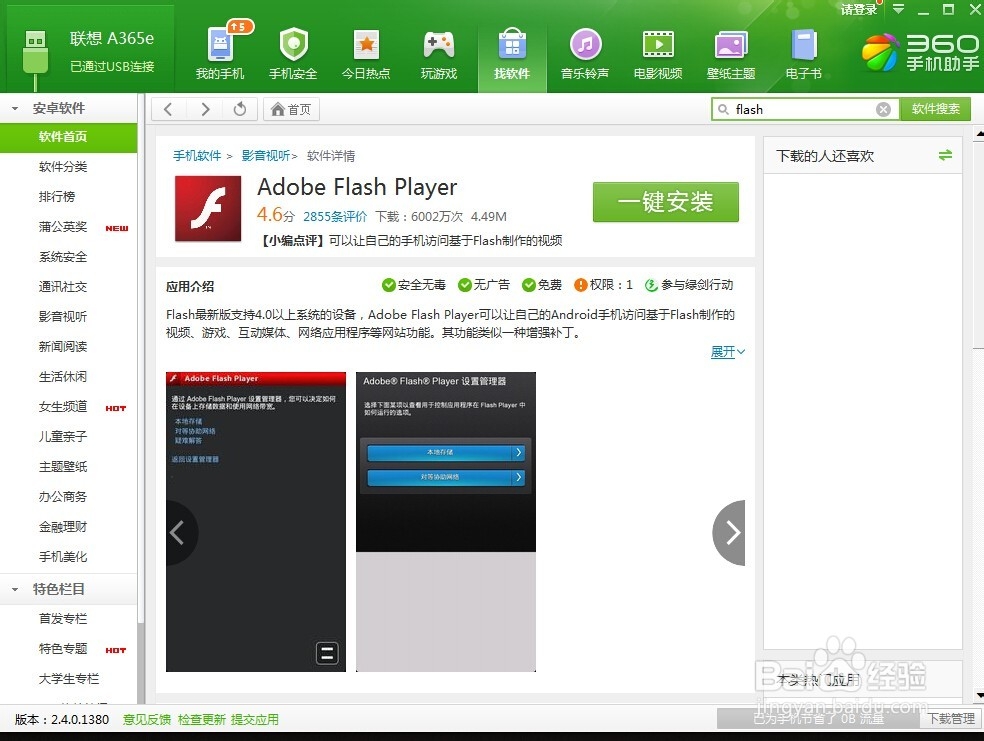
Task: Open 下载管理 button
Action: pyautogui.click(x=951, y=718)
